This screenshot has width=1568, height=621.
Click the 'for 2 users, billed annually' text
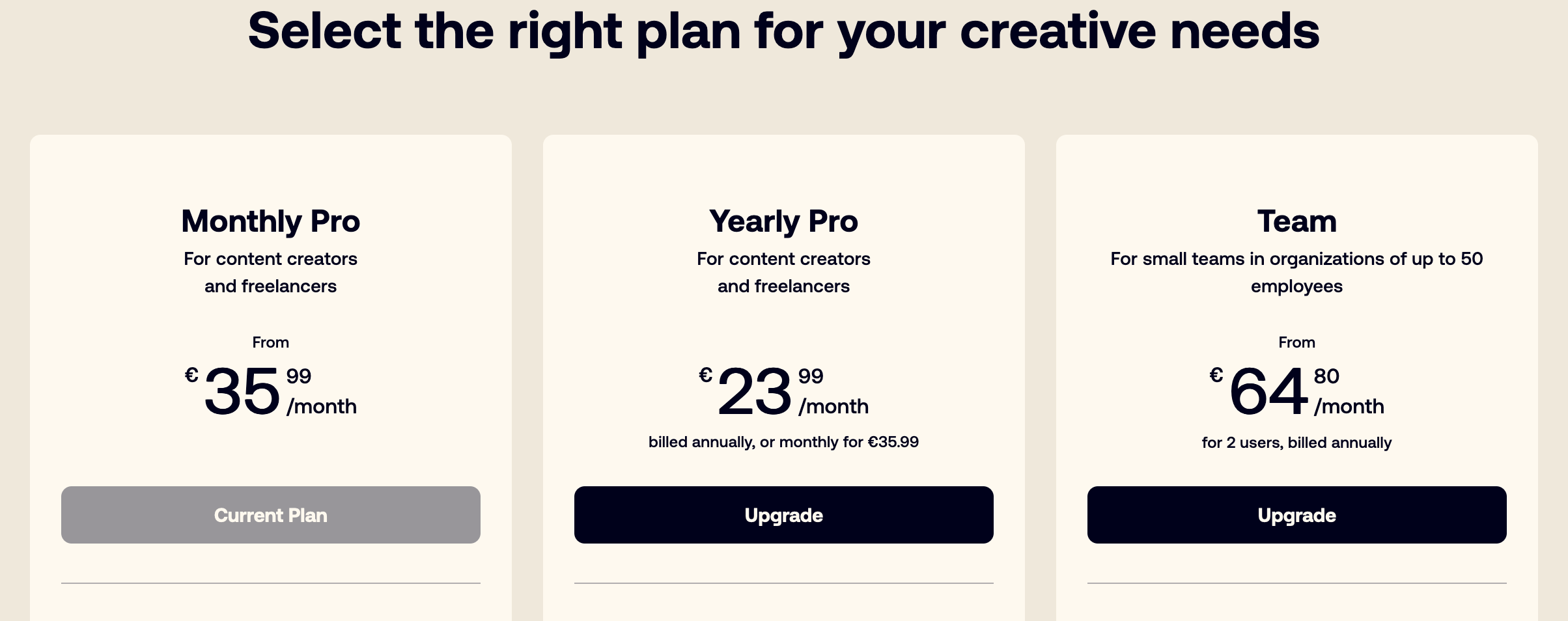pyautogui.click(x=1296, y=443)
